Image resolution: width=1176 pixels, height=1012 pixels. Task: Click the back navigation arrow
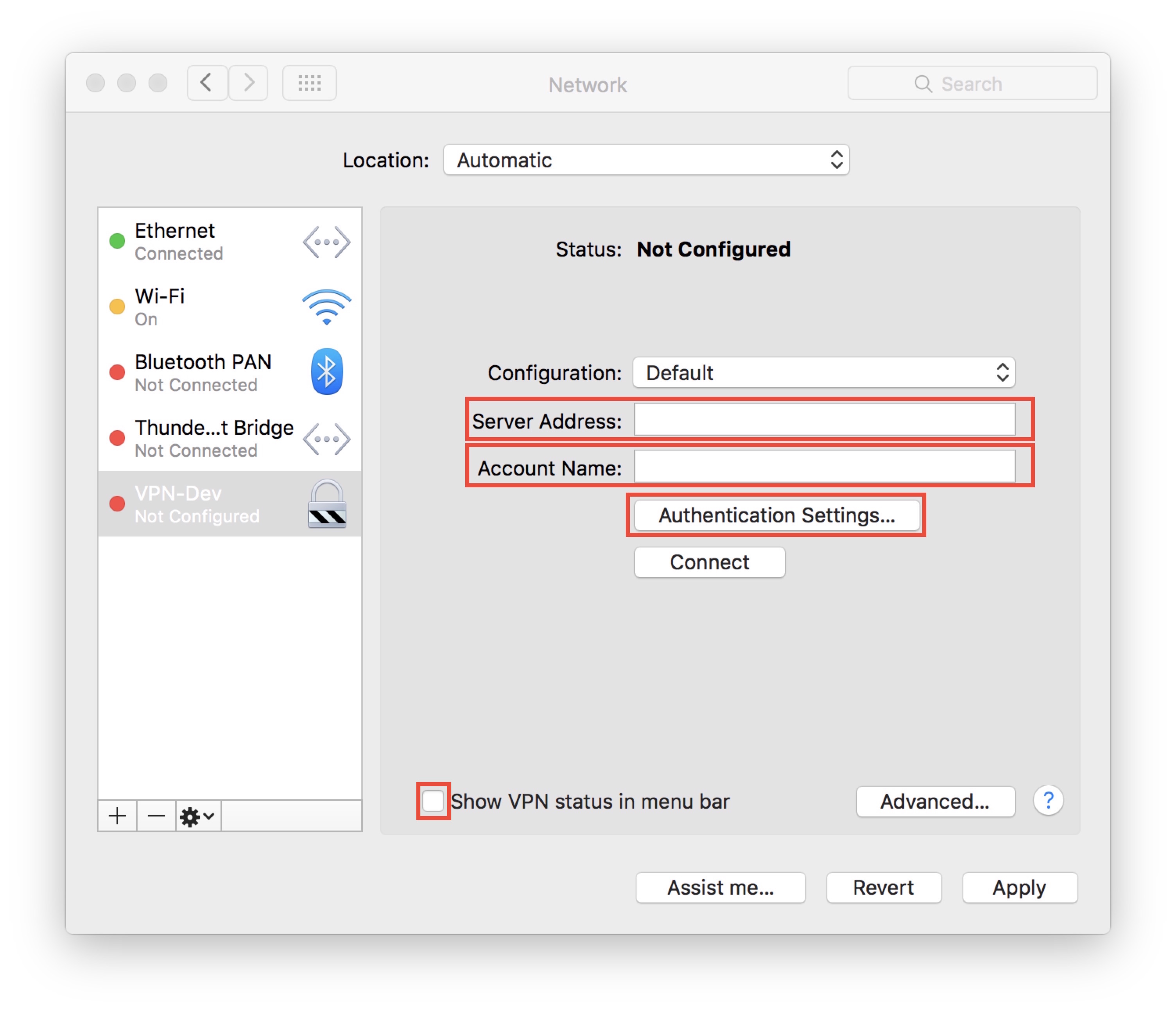[207, 83]
